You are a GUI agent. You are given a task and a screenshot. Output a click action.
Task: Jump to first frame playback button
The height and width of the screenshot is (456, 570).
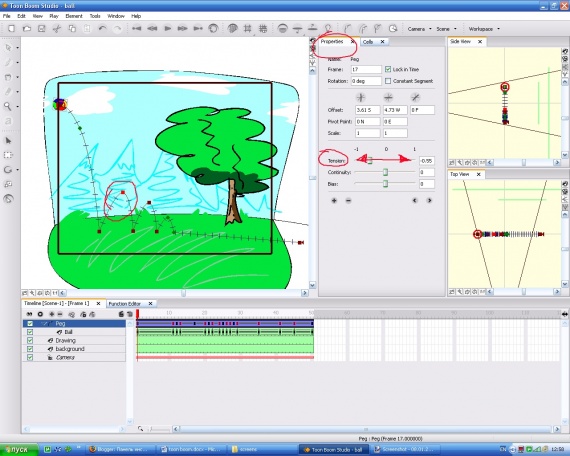coord(137,28)
